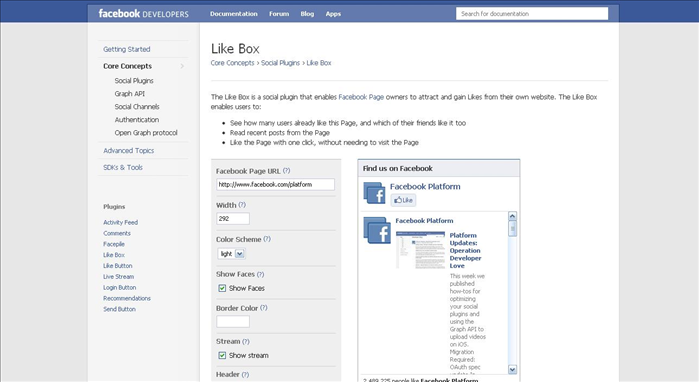Image resolution: width=699 pixels, height=382 pixels.
Task: Open Open Graph protocol sidebar entry
Action: [x=146, y=133]
